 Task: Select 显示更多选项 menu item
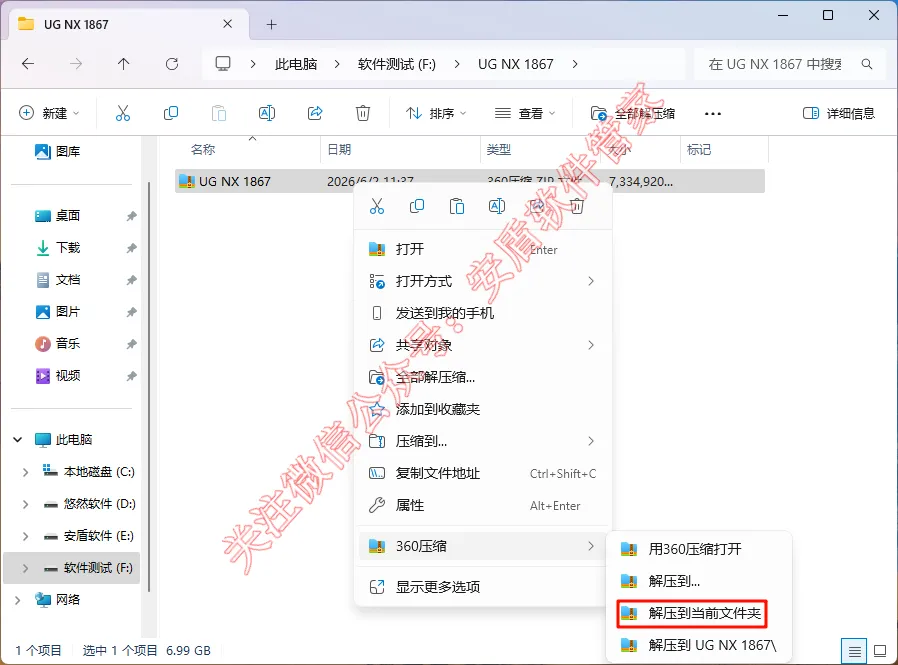click(x=483, y=587)
